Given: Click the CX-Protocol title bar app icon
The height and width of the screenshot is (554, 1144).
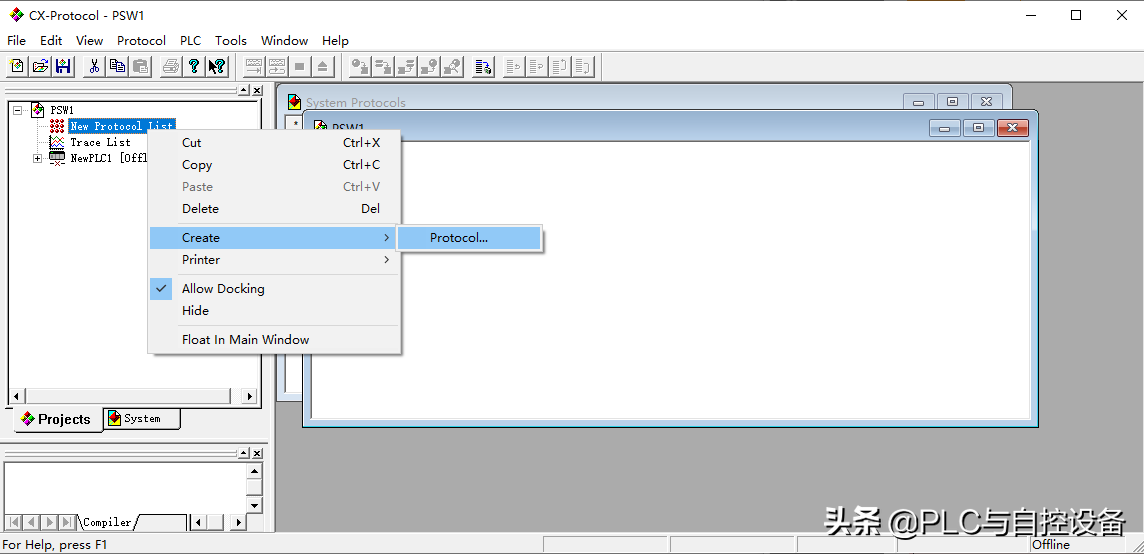Looking at the screenshot, I should coord(16,15).
